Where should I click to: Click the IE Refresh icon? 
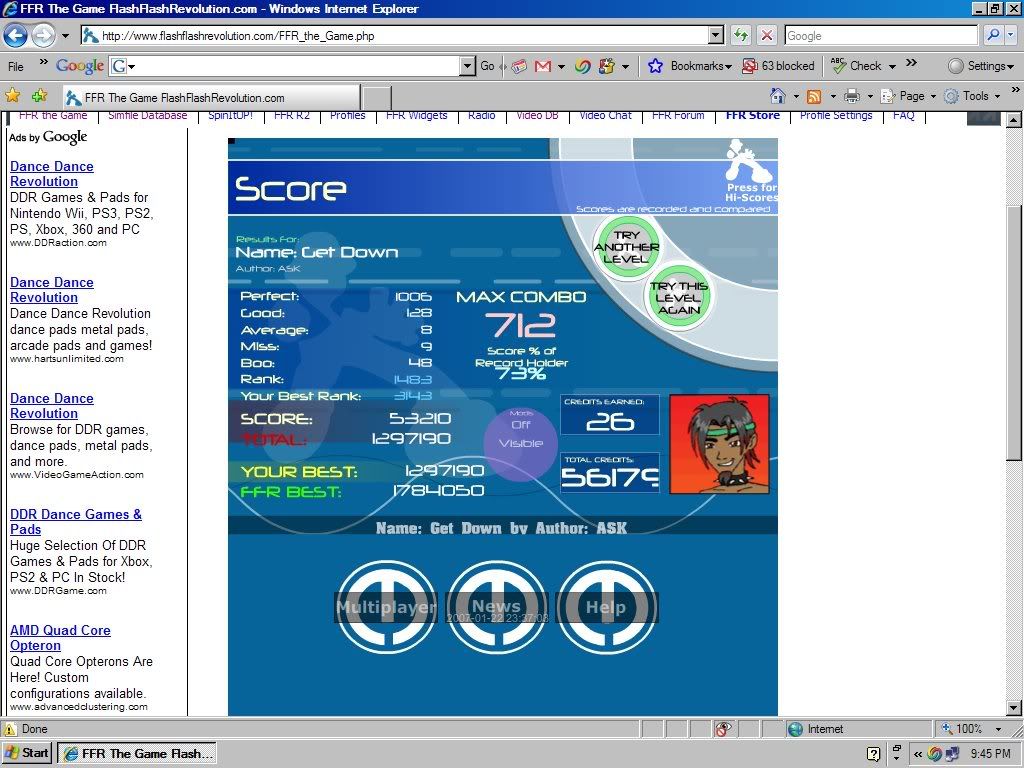click(741, 36)
